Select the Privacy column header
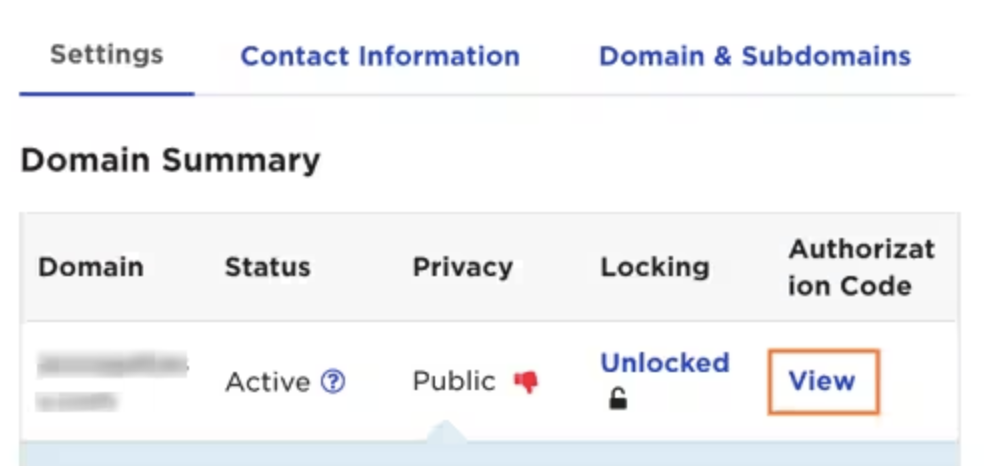 tap(463, 267)
